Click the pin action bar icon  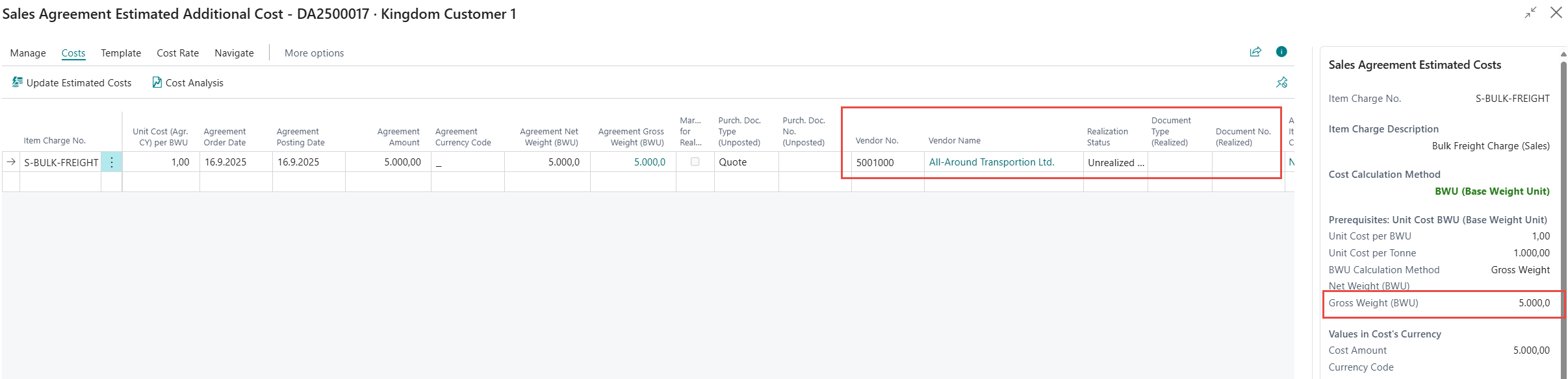[x=1281, y=82]
